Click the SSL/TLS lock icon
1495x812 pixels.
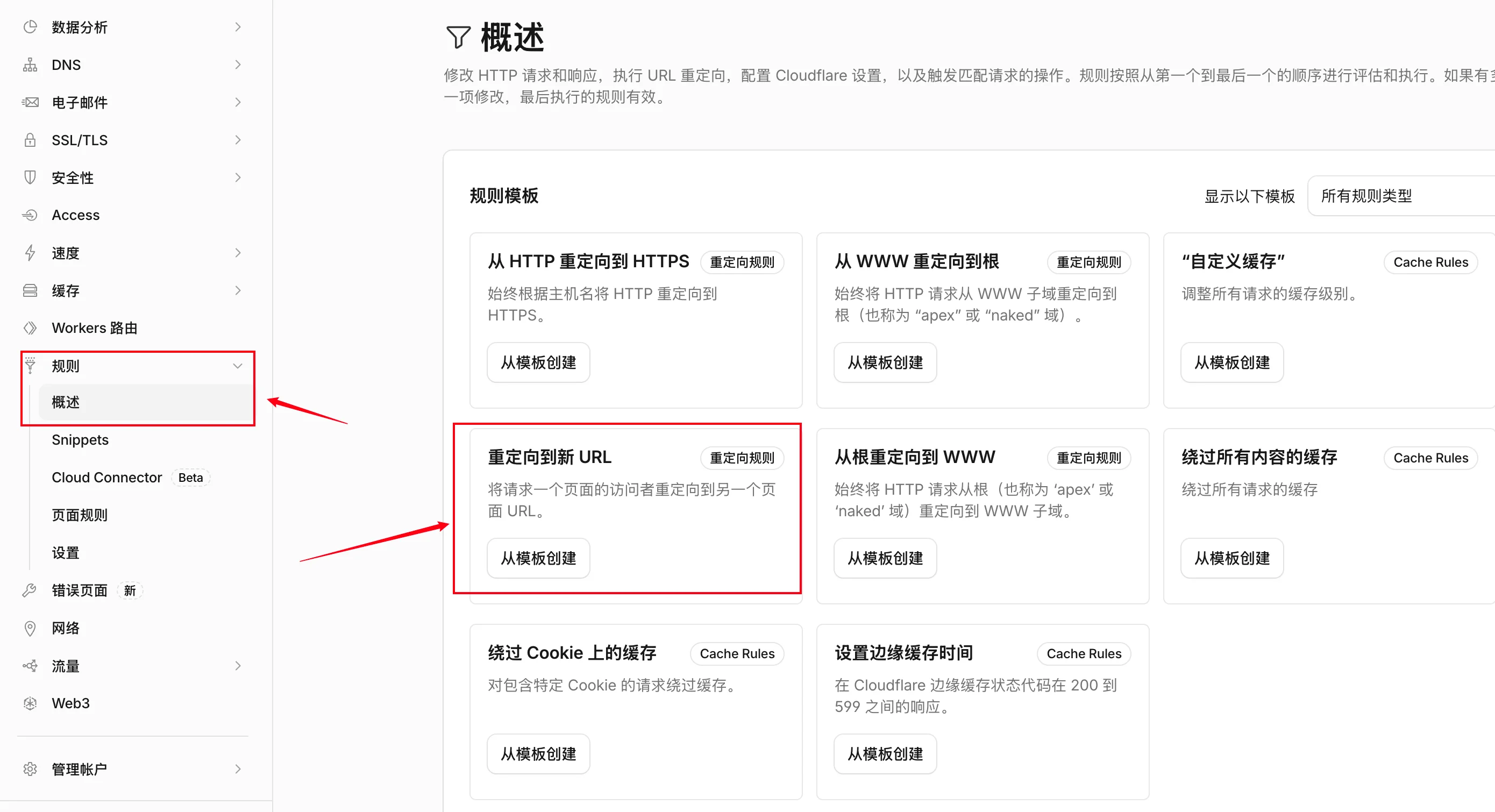pyautogui.click(x=30, y=140)
